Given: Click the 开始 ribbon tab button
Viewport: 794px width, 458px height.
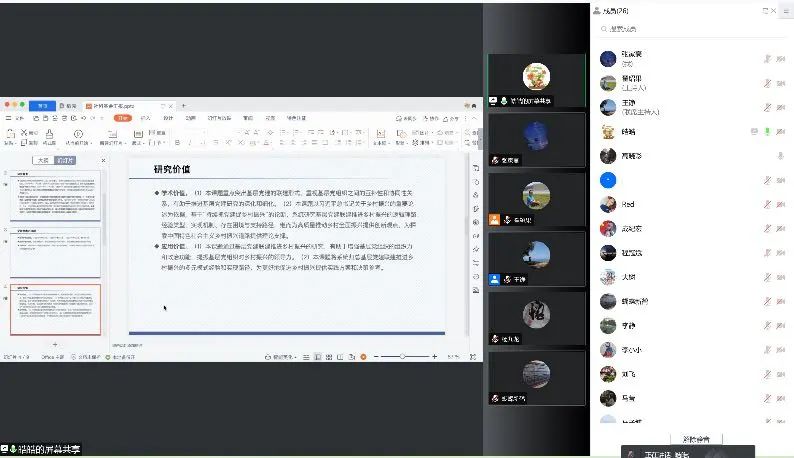Looking at the screenshot, I should [122, 118].
